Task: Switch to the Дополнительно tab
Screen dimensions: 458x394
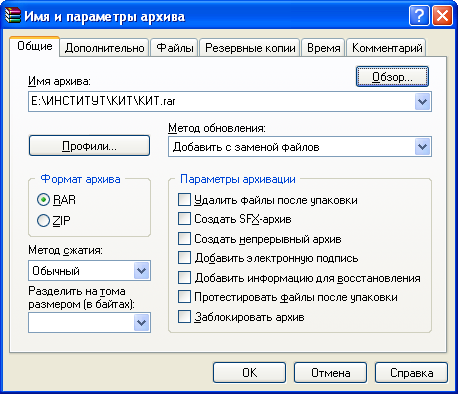Action: point(104,48)
